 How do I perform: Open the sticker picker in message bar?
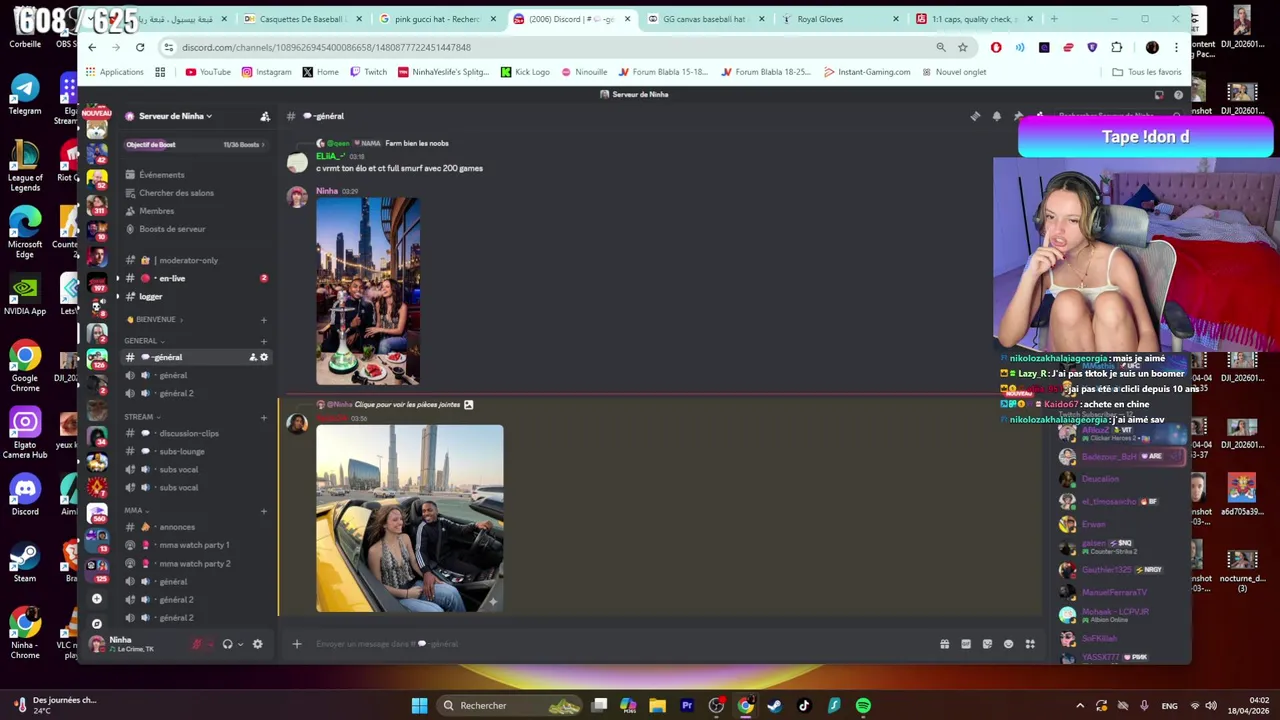point(987,644)
